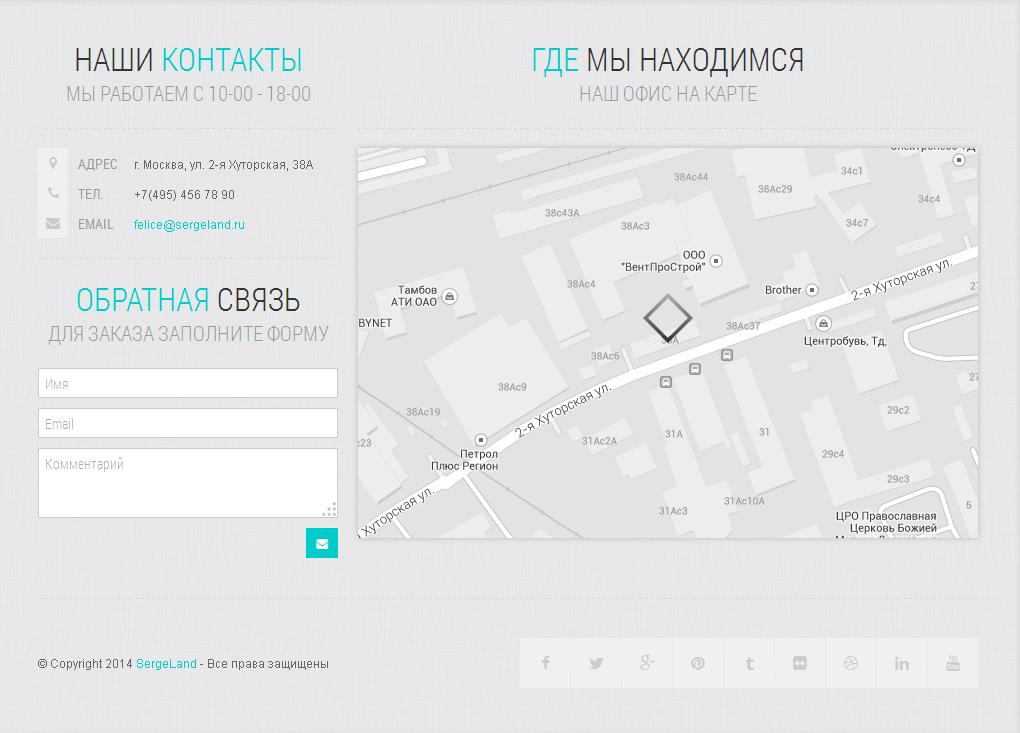Screen dimensions: 1020x733
Task: Click the phone handset icon
Action: [53, 193]
